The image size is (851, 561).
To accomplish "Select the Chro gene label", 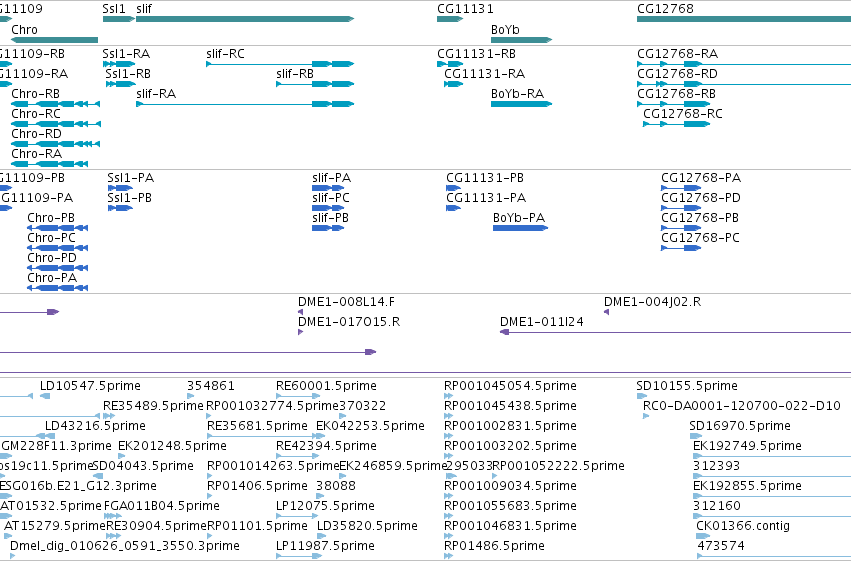I will click(x=24, y=30).
